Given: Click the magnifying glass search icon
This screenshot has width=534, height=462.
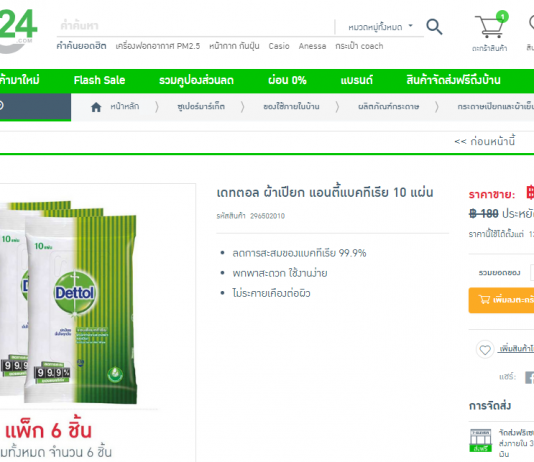Looking at the screenshot, I should (x=434, y=27).
